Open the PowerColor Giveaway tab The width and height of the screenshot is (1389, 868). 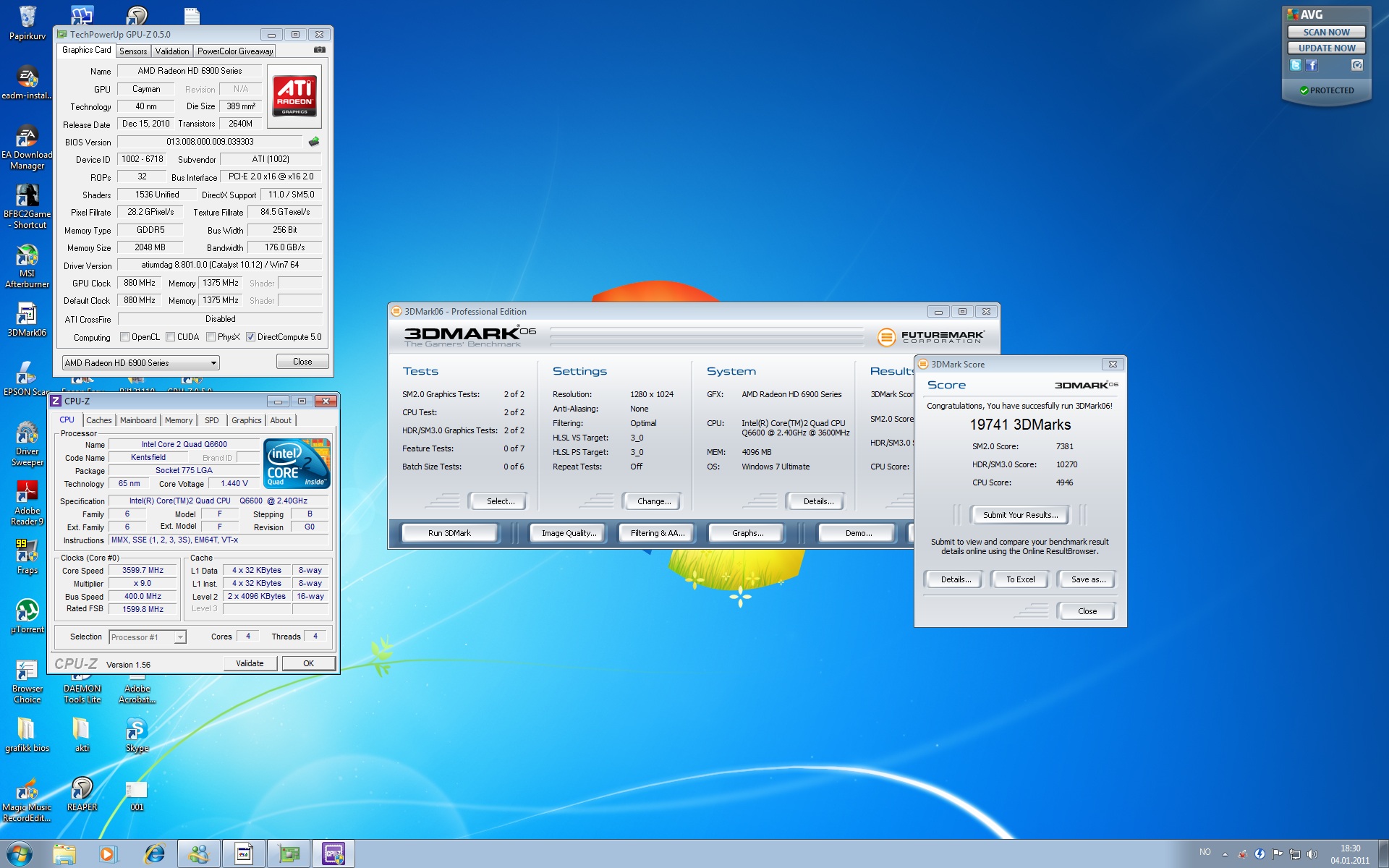point(235,51)
